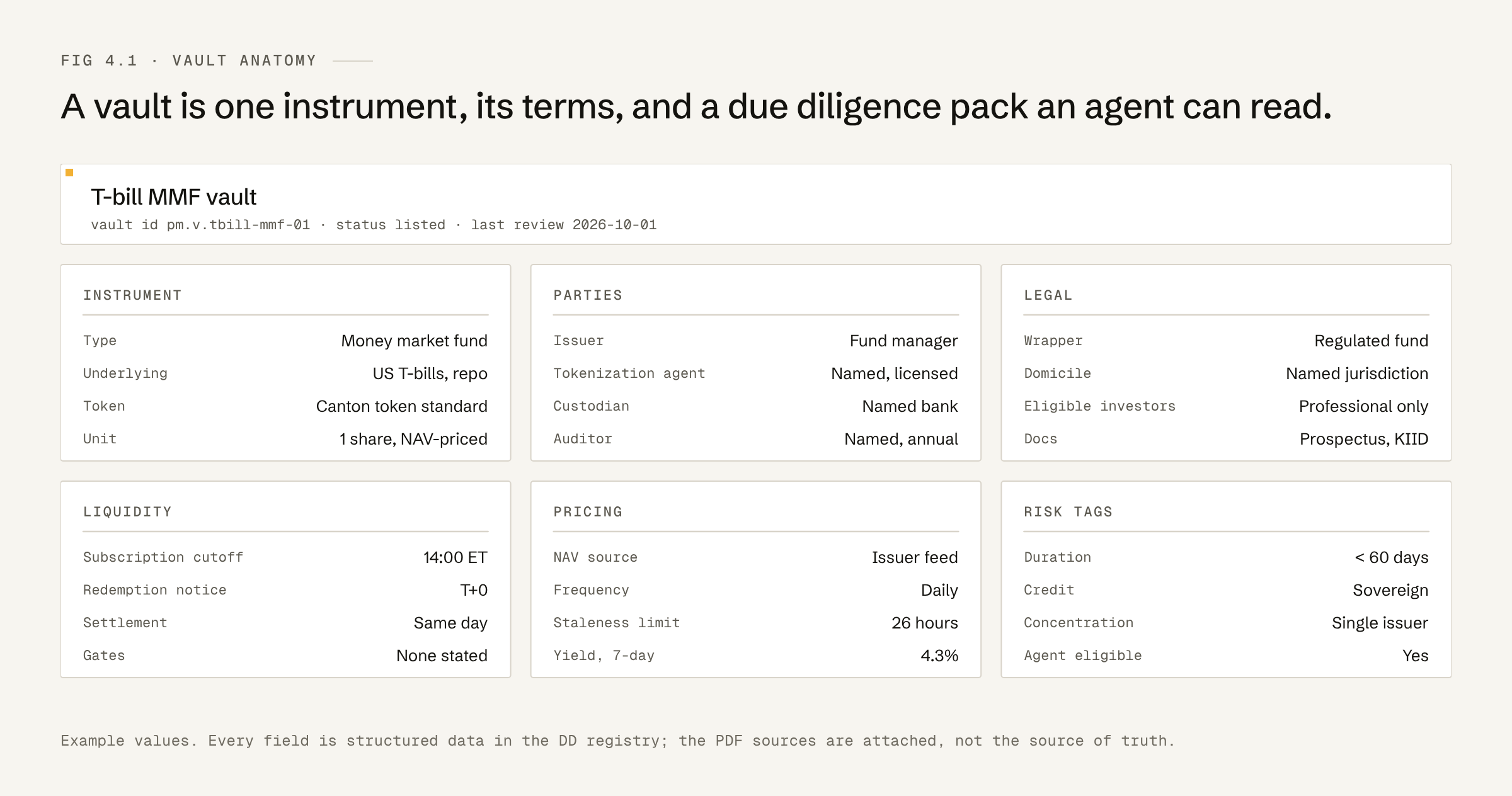Click the RISK TAGS section header
The image size is (1512, 796).
click(x=1068, y=512)
